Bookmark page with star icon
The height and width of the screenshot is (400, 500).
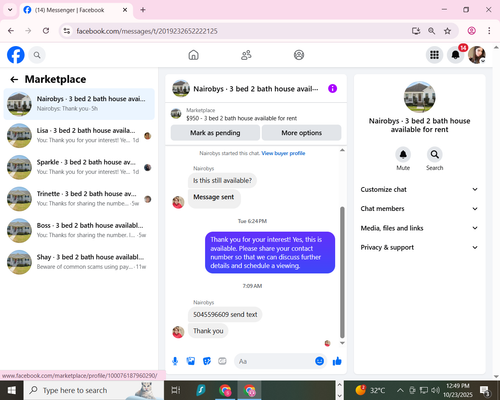click(447, 31)
